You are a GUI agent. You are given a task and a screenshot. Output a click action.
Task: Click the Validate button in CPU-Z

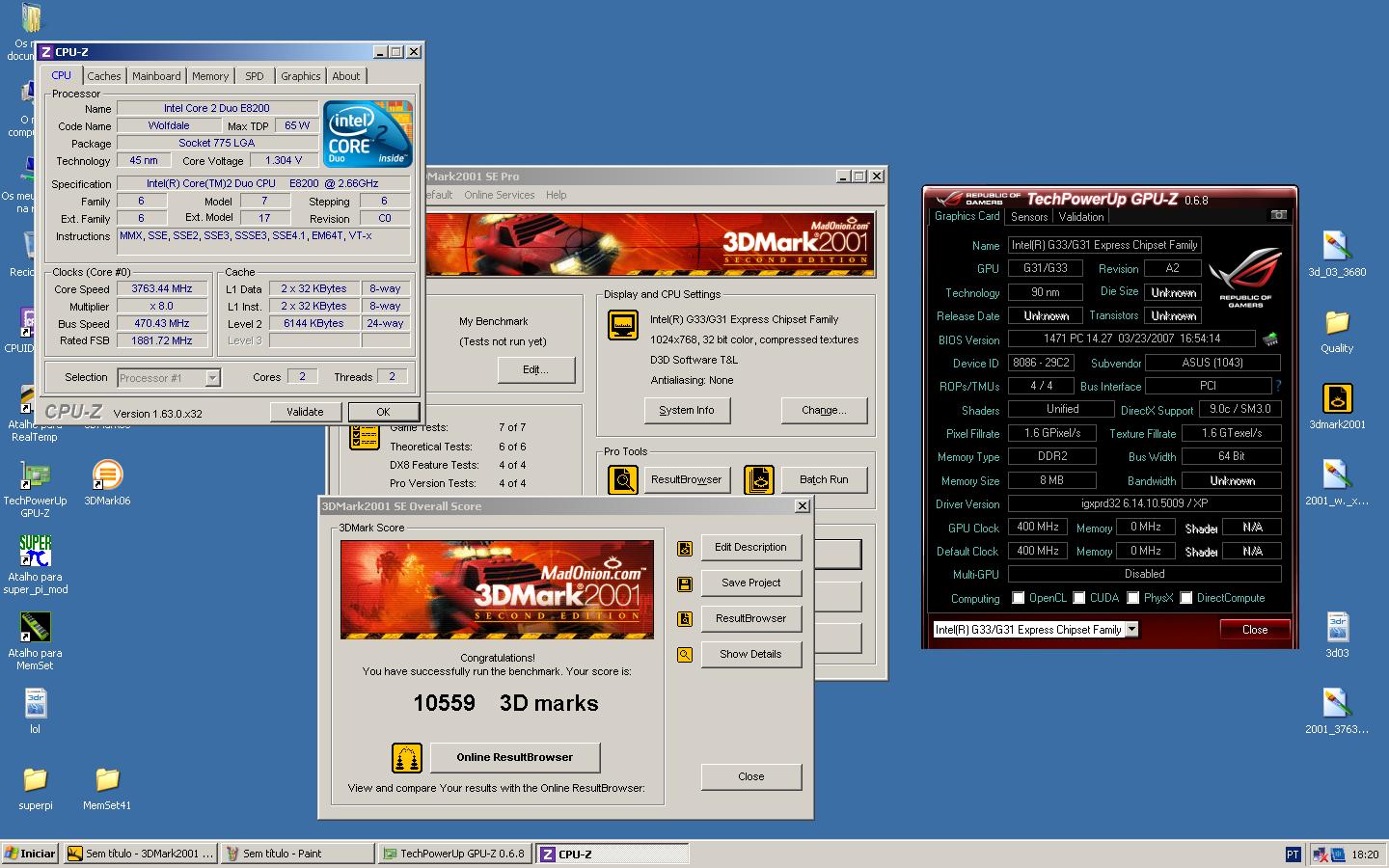point(305,412)
